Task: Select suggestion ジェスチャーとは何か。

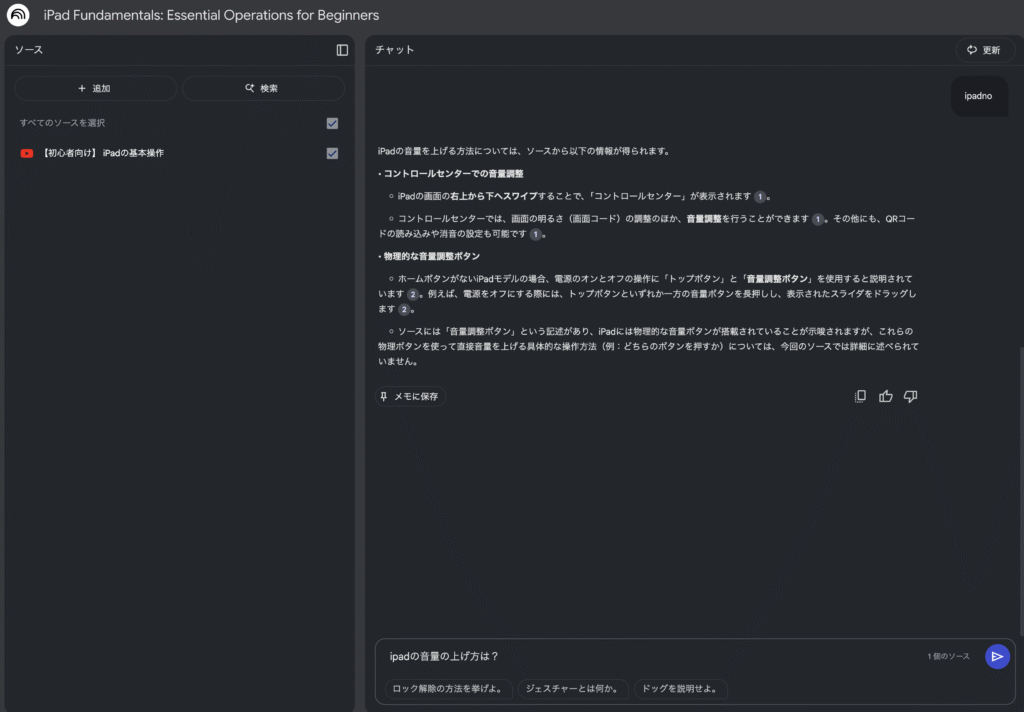Action: click(573, 688)
